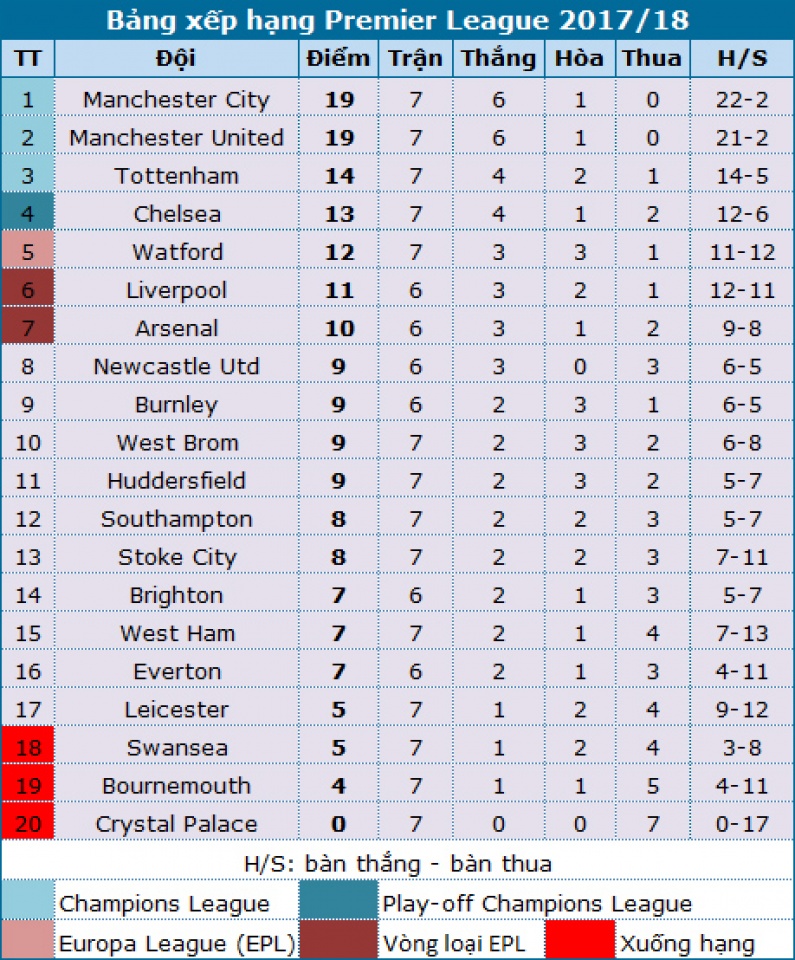This screenshot has width=795, height=960.
Task: Click the red Xuống hạng legend swatch
Action: click(579, 941)
